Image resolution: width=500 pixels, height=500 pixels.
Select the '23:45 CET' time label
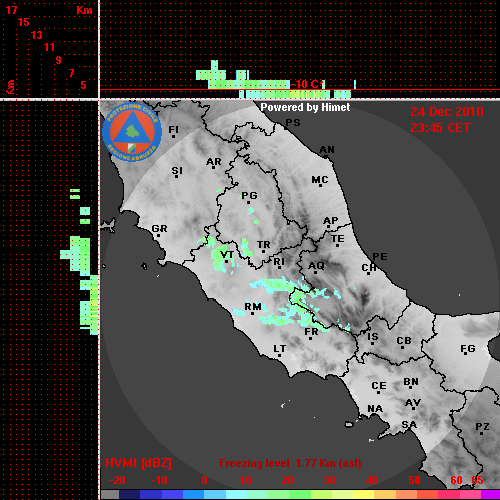pyautogui.click(x=440, y=128)
